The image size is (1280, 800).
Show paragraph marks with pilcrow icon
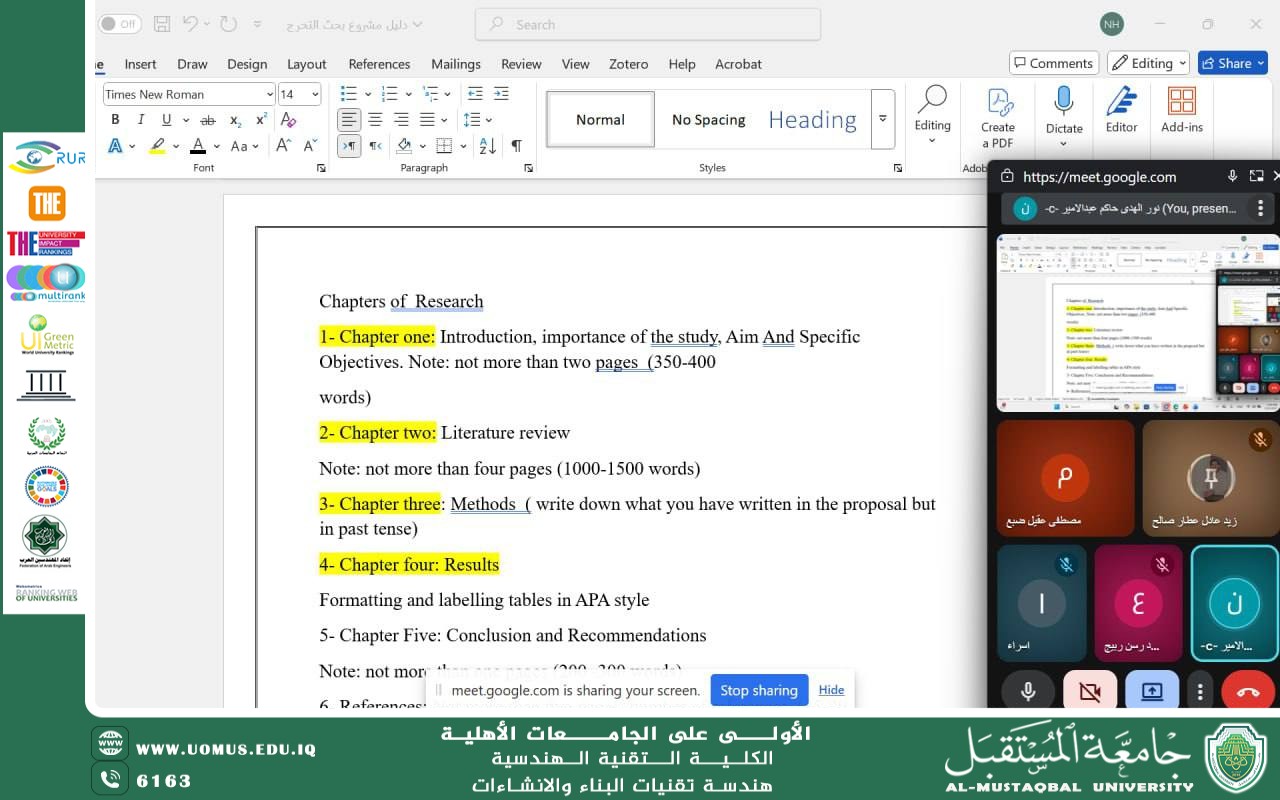pyautogui.click(x=516, y=146)
